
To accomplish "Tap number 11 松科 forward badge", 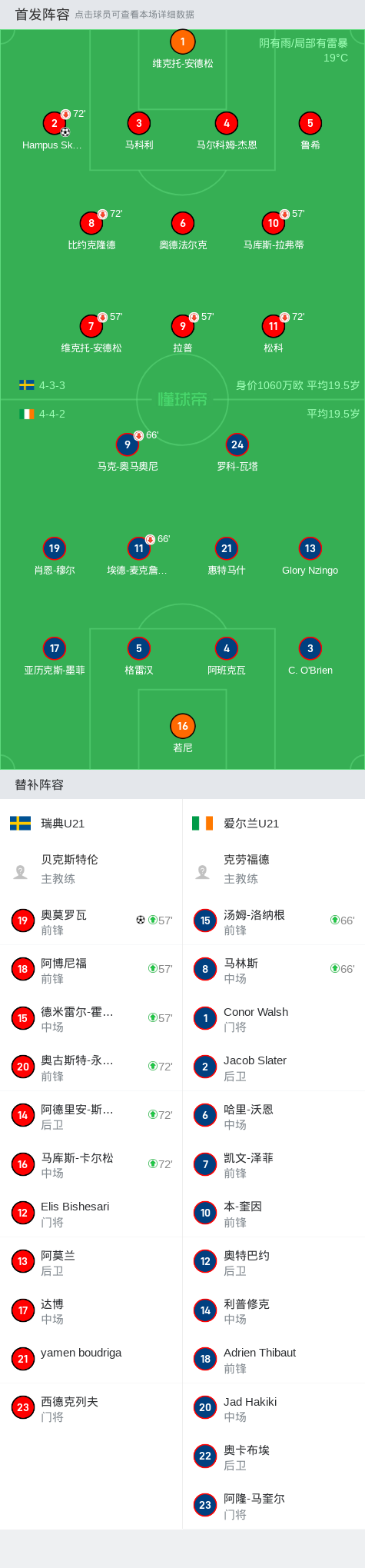I will (x=273, y=326).
